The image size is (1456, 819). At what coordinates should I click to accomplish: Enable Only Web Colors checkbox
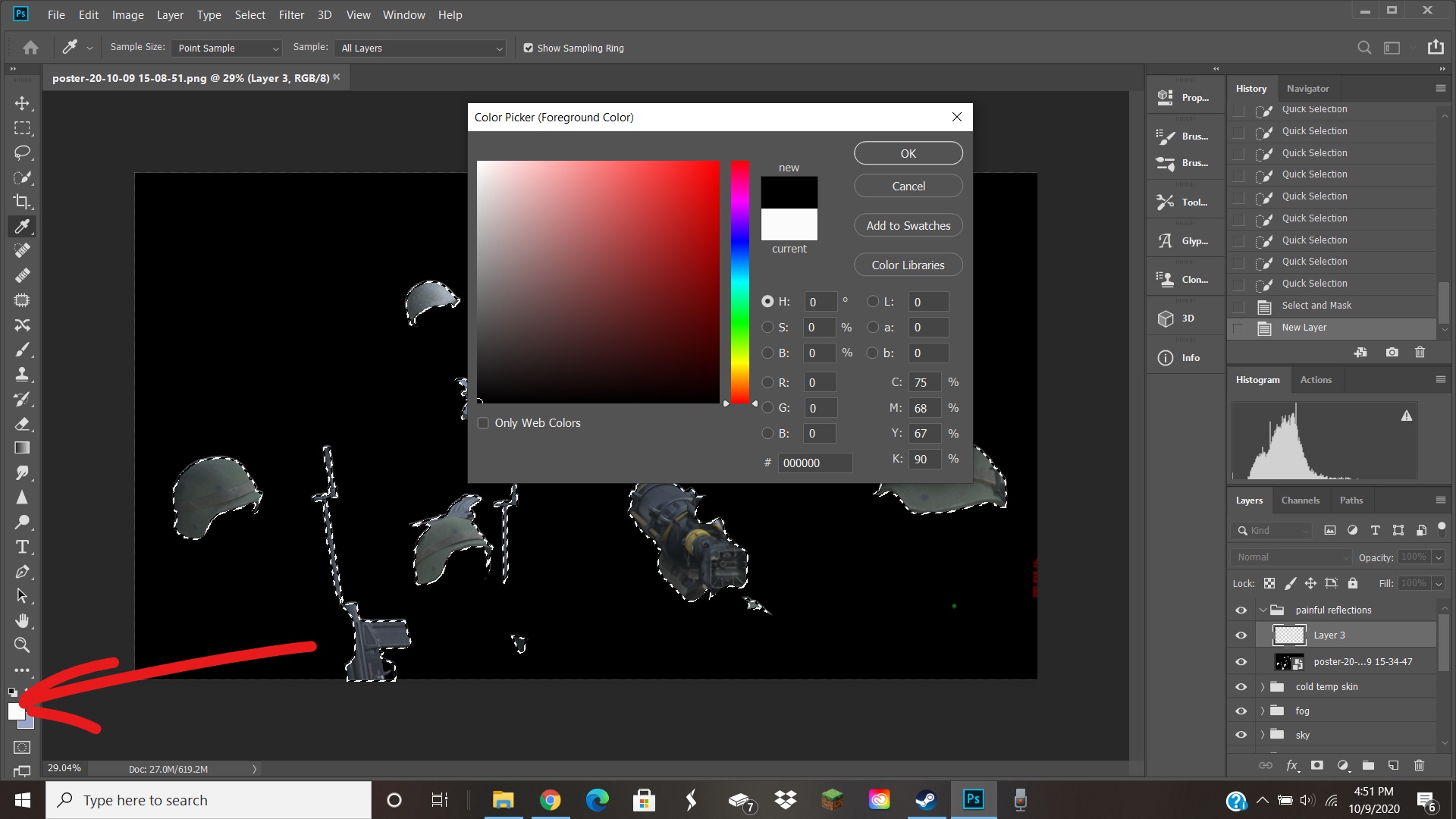pos(483,423)
